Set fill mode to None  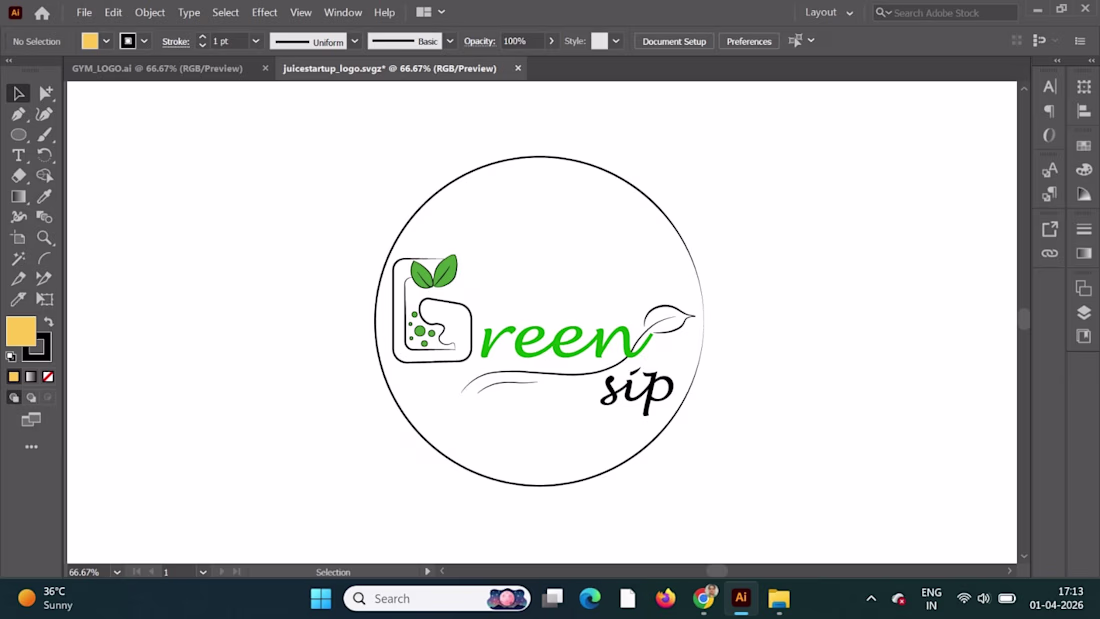tap(48, 377)
